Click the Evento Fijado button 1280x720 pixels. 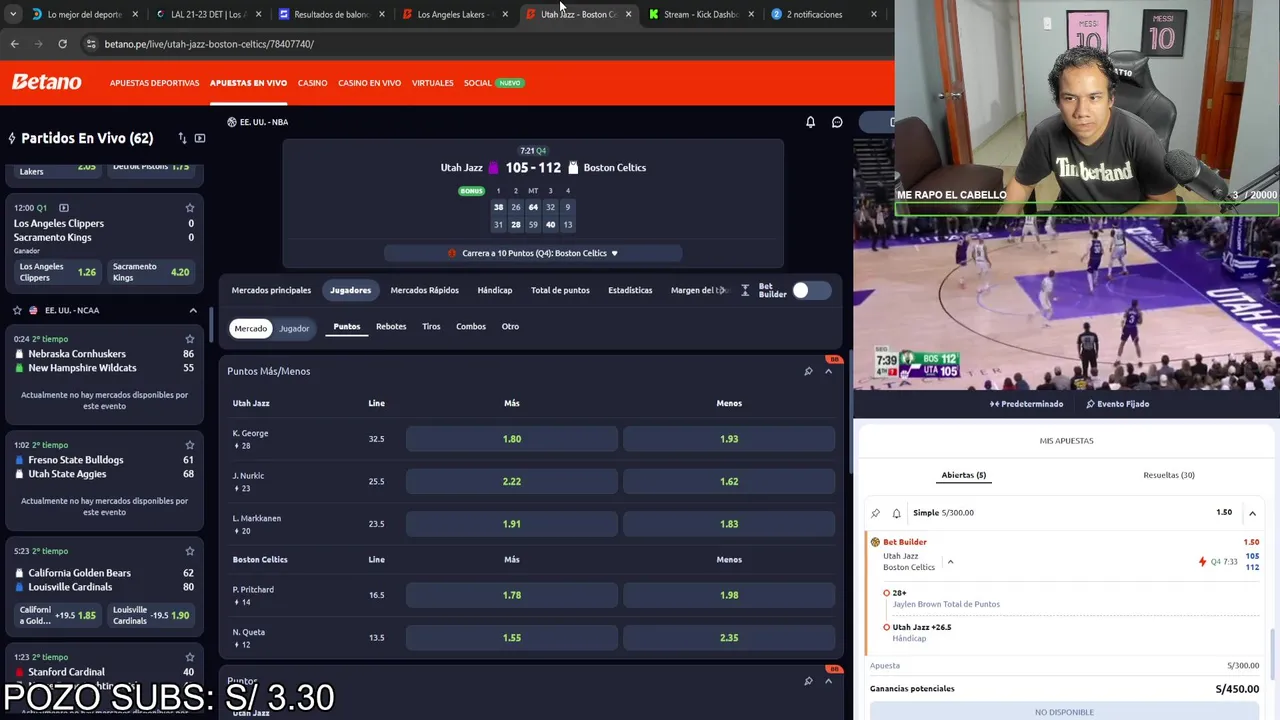(1117, 404)
